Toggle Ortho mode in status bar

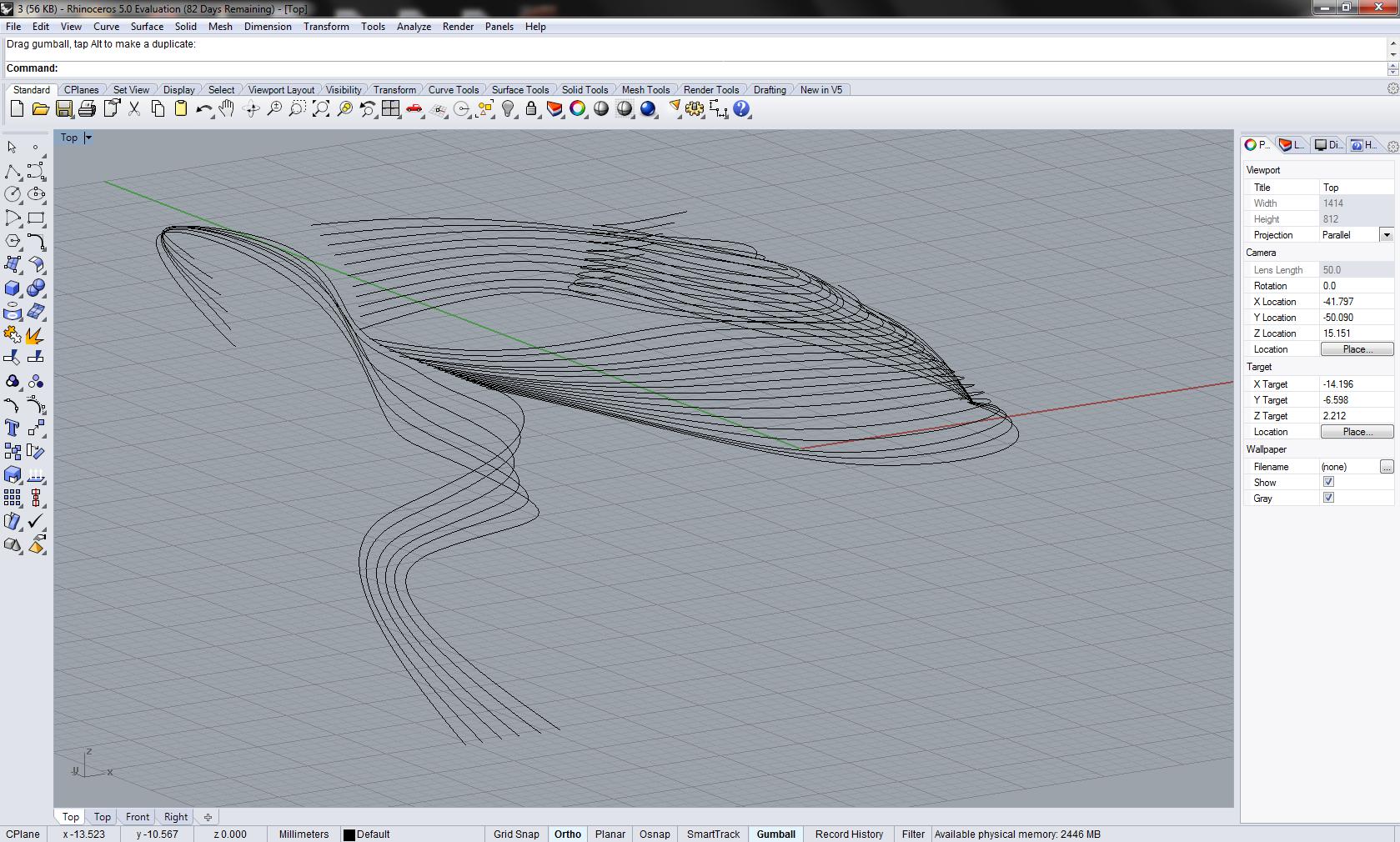coord(568,834)
